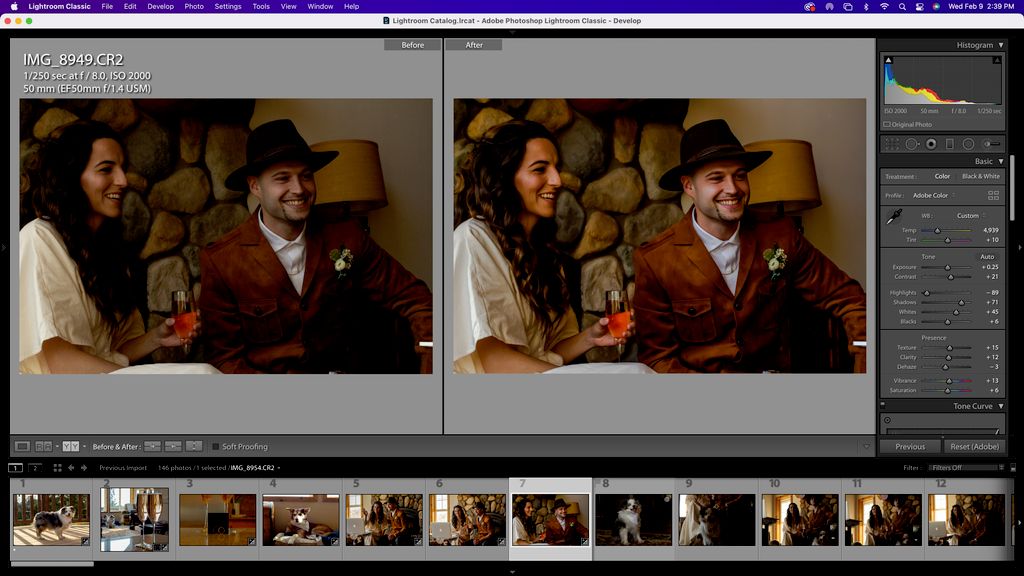The width and height of the screenshot is (1024, 576).
Task: Open the Window menu
Action: (320, 7)
